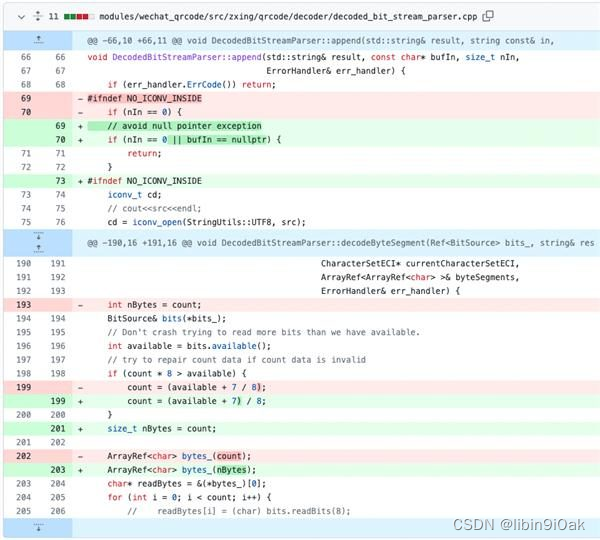The height and width of the screenshot is (540, 600).
Task: Click the removed 'int nBytes = count;' line
Action: tap(154, 305)
